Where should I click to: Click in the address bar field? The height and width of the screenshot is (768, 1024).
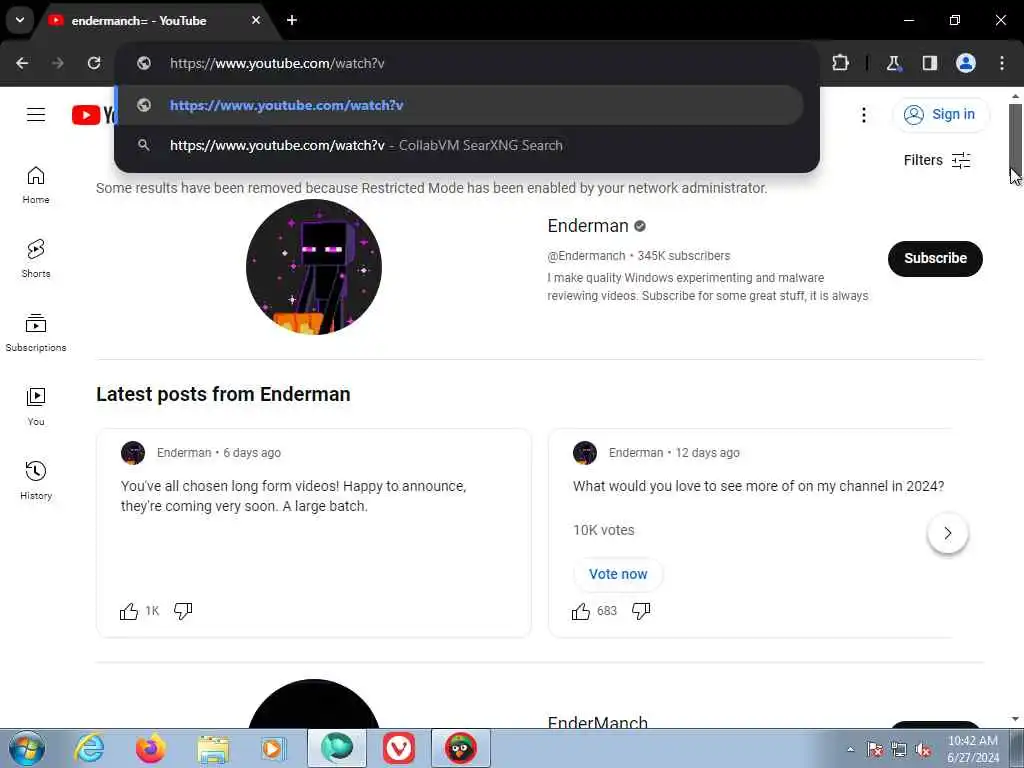click(466, 63)
